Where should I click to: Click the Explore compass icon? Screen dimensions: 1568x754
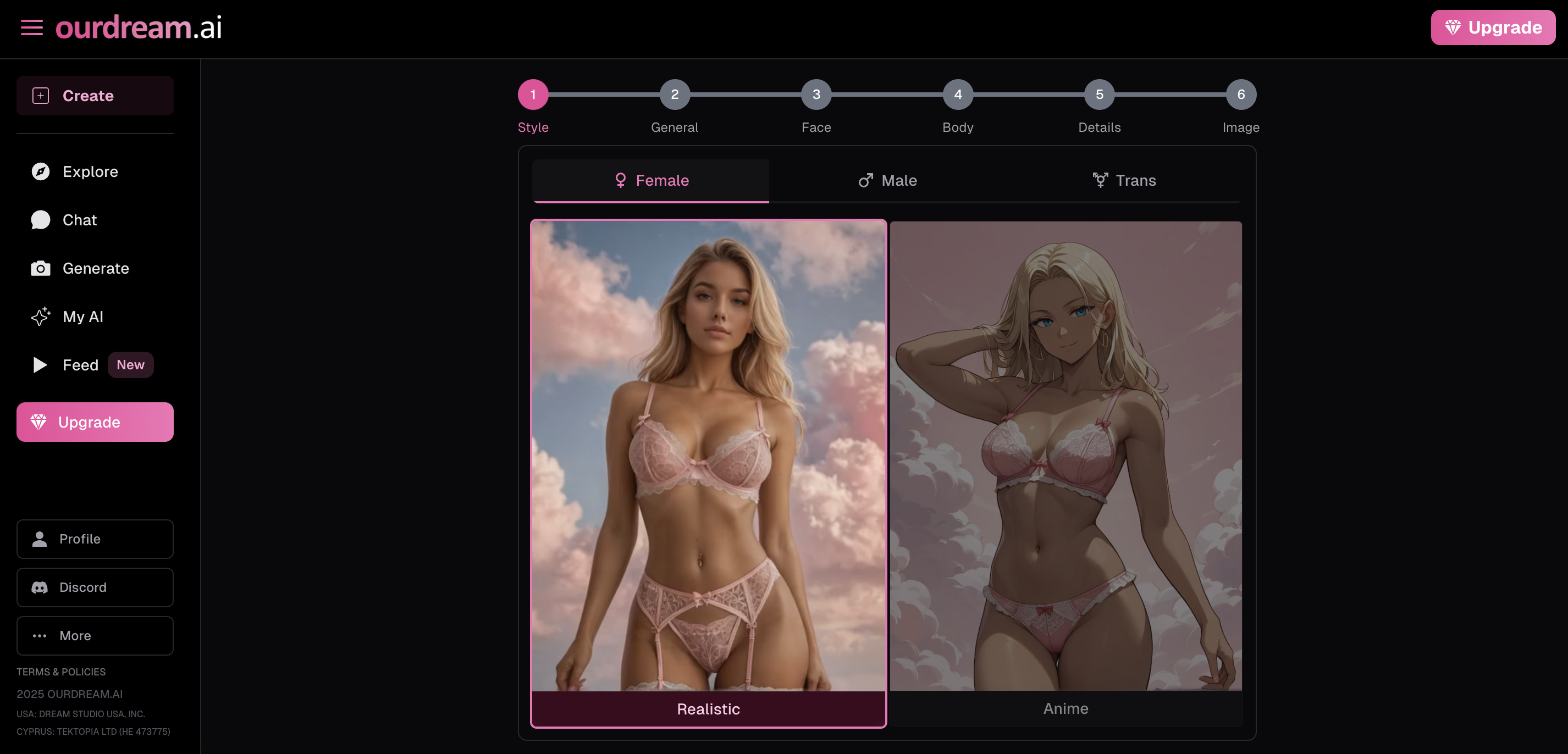(40, 171)
